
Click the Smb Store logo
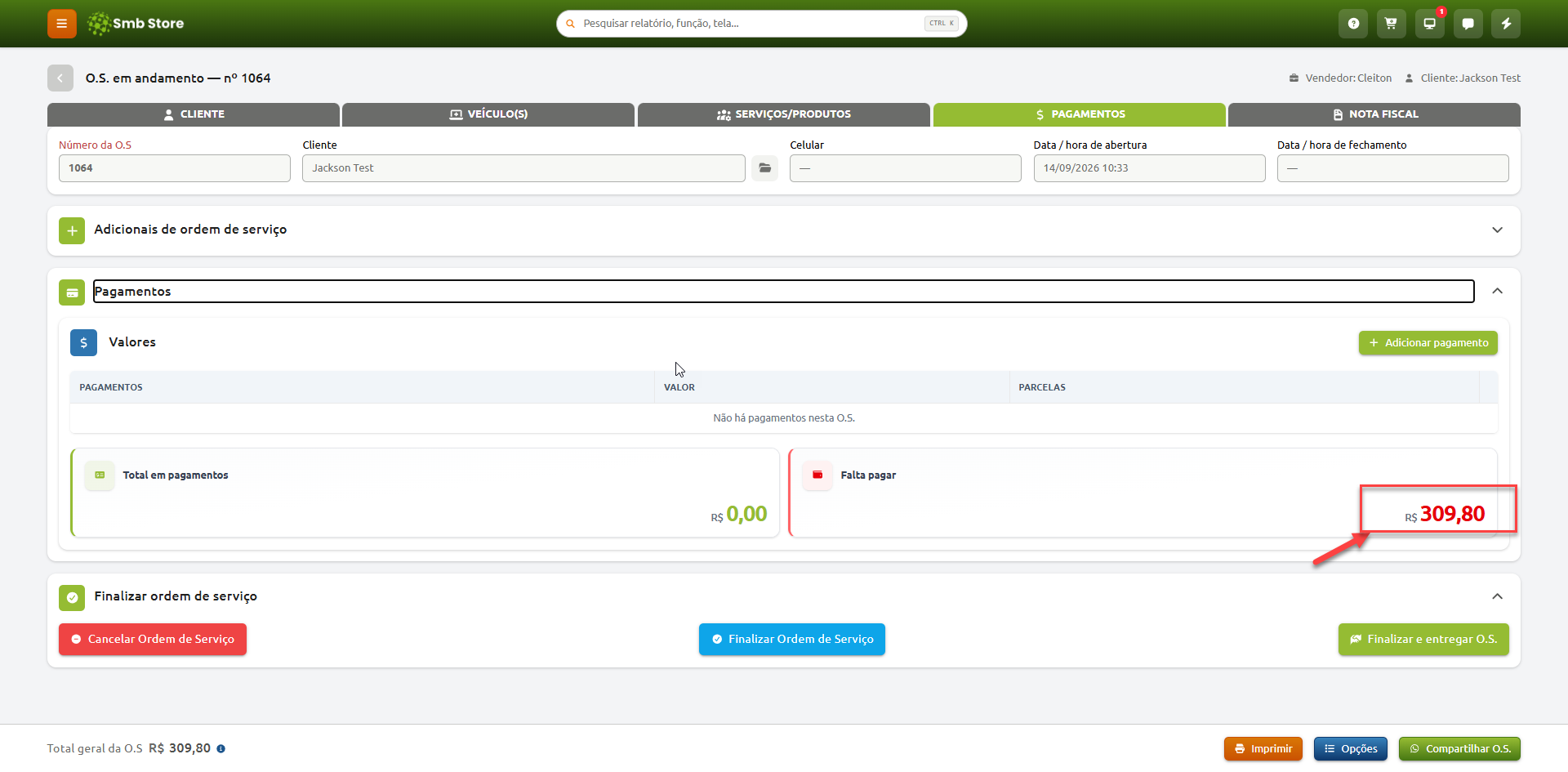coord(136,24)
